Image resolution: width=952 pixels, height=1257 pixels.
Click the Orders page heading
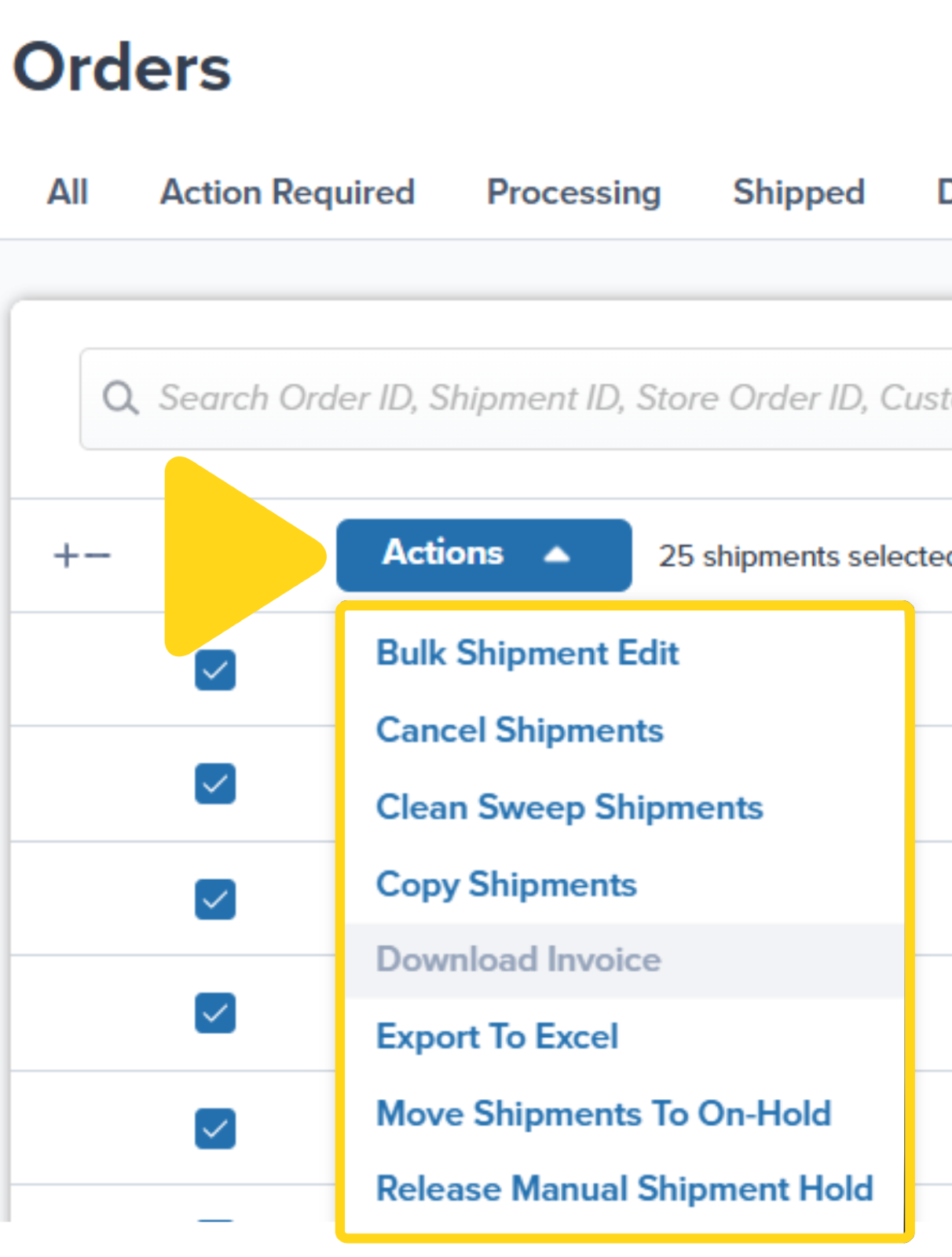[x=122, y=68]
